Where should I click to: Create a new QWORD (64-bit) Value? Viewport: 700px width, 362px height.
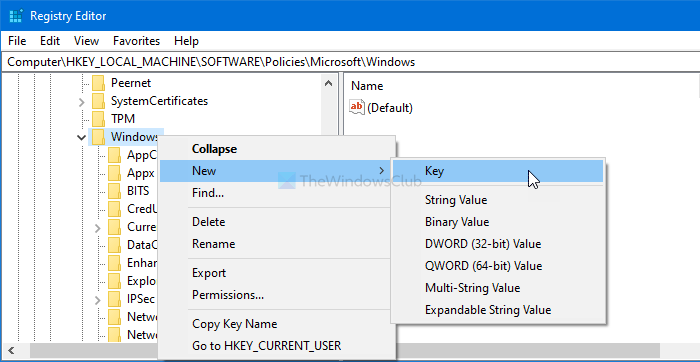click(x=498, y=266)
